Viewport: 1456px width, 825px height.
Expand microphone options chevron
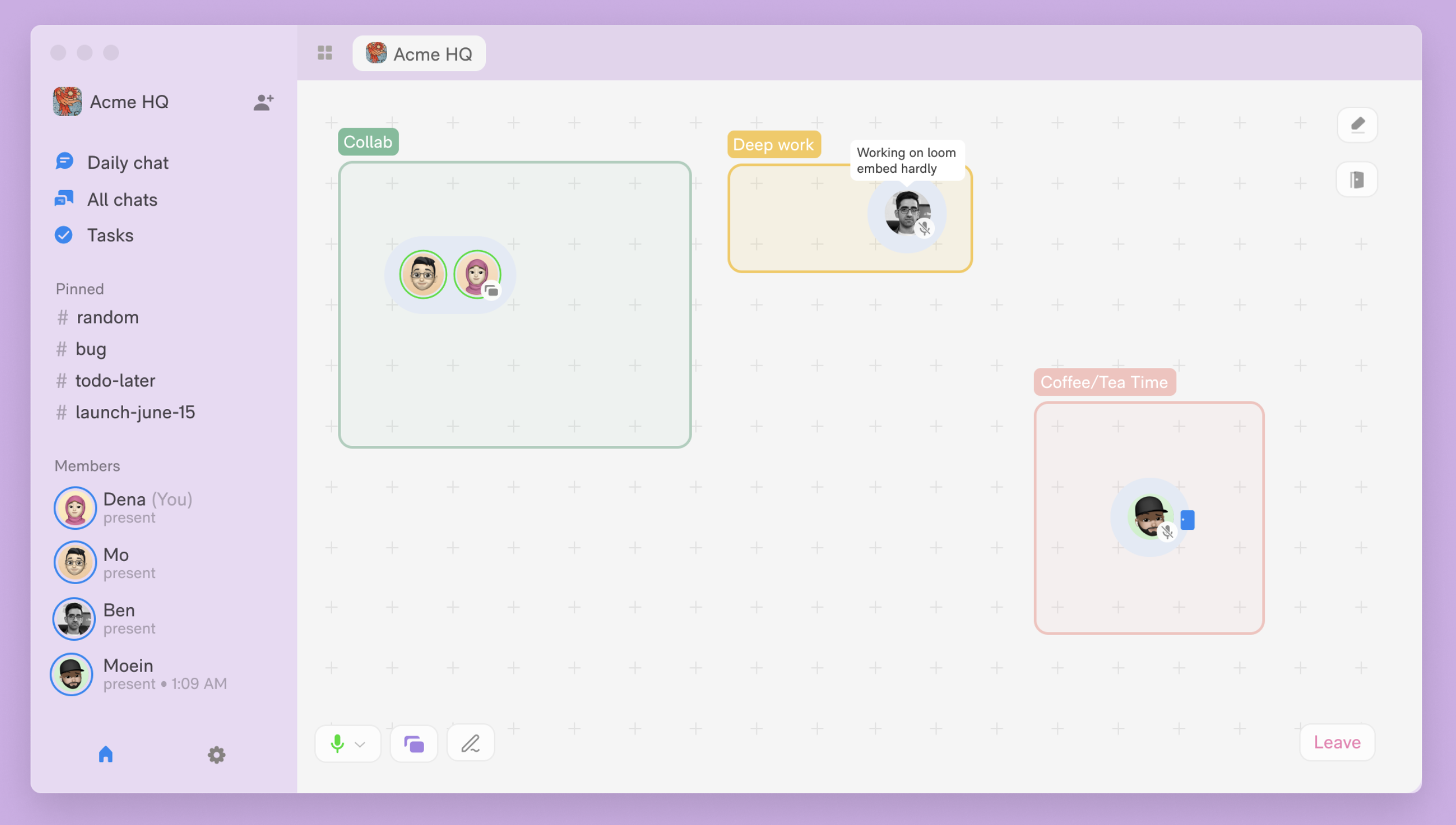point(360,744)
